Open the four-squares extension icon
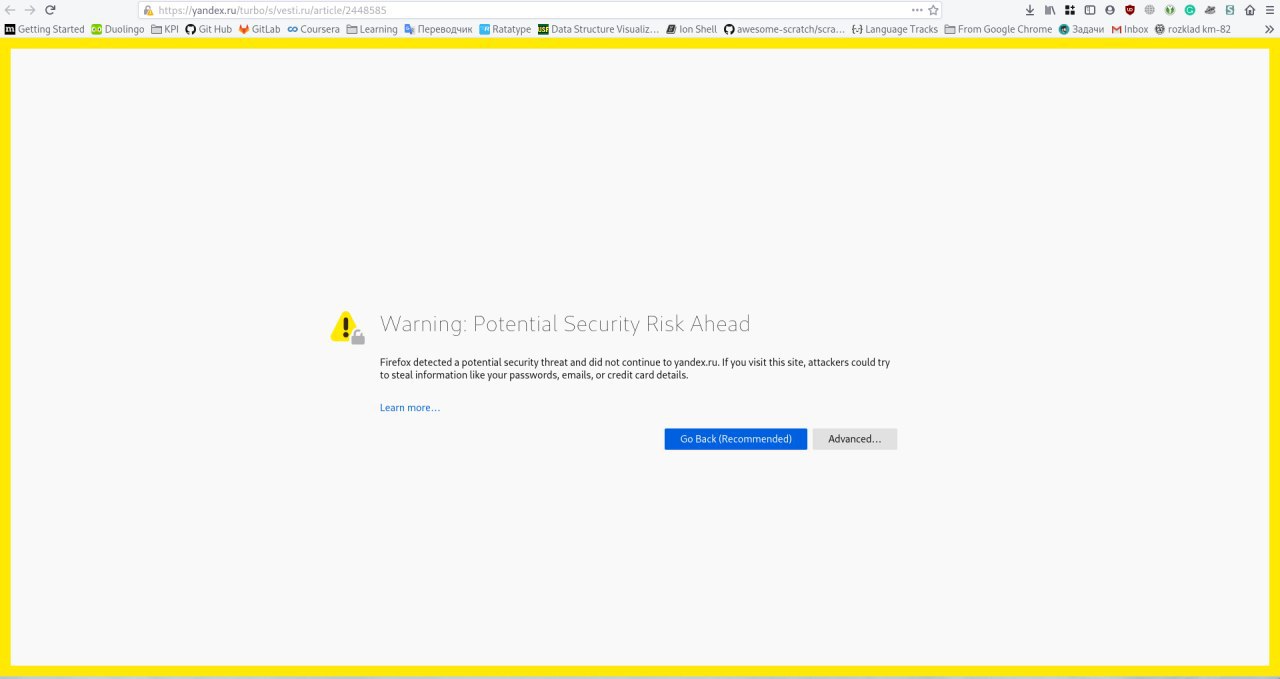The width and height of the screenshot is (1280, 679). click(x=1070, y=10)
